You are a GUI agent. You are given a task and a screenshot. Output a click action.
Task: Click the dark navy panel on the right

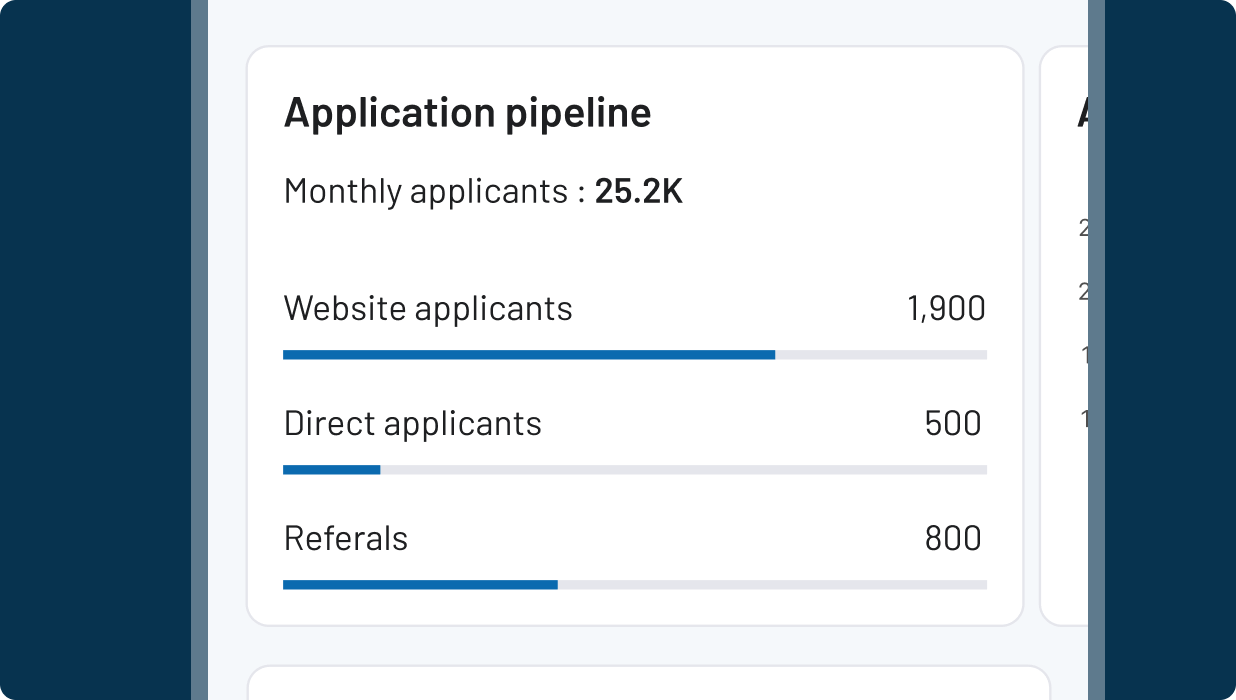[x=1170, y=350]
